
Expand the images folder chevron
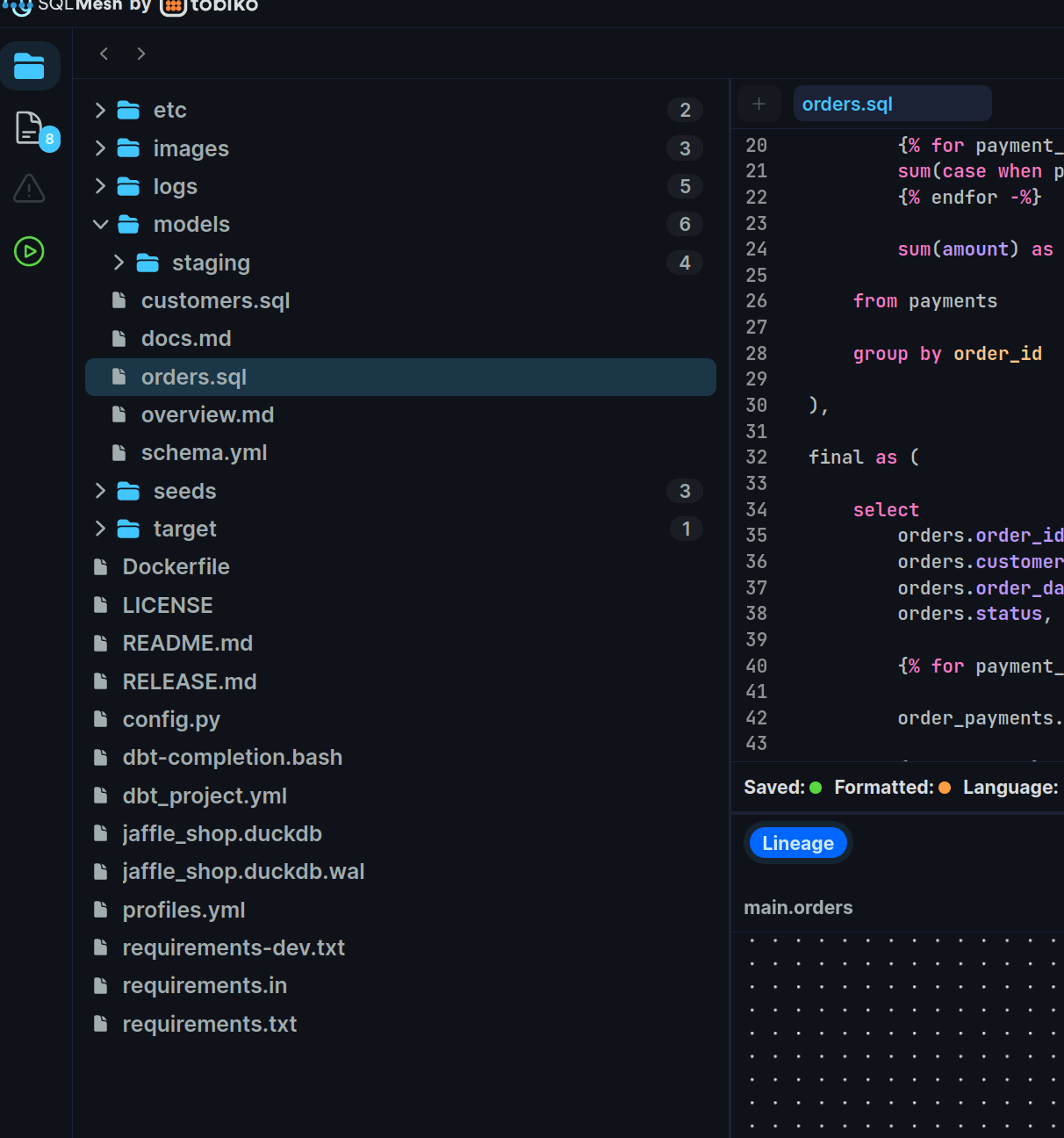tap(100, 148)
